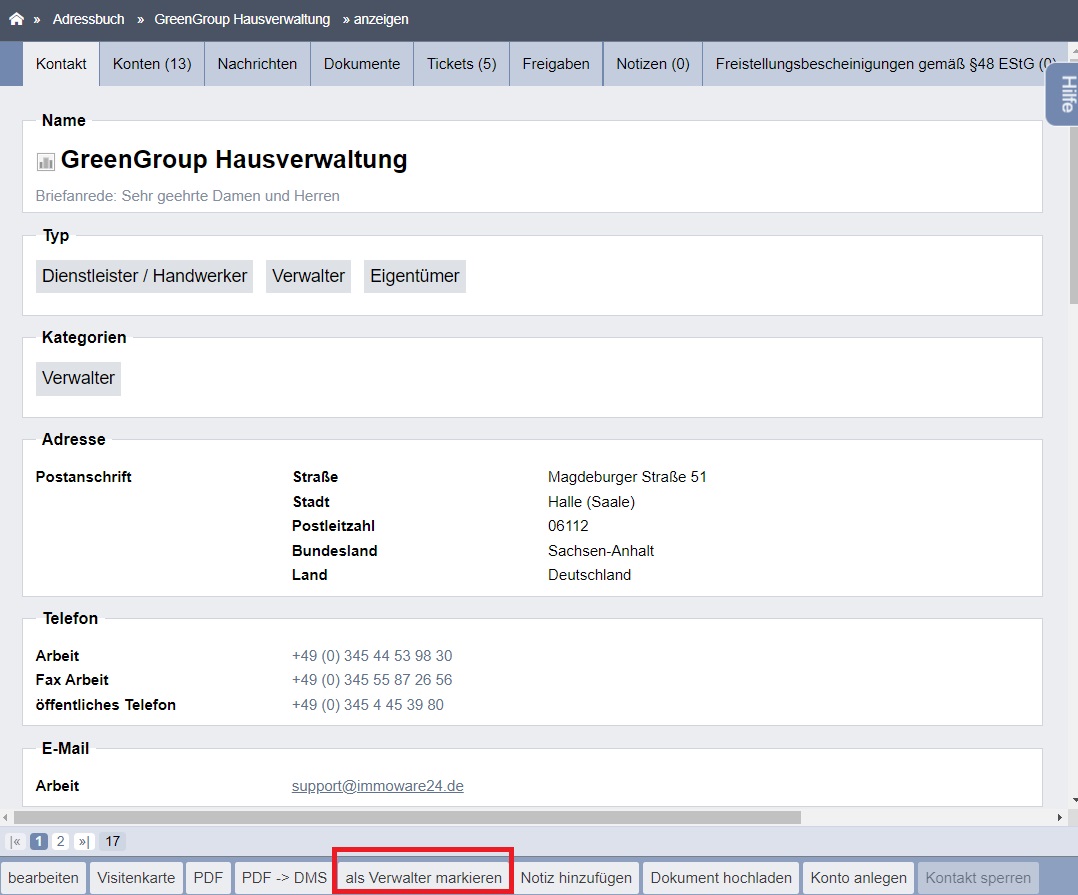Click the bearbeiten button
The image size is (1078, 895).
(43, 878)
